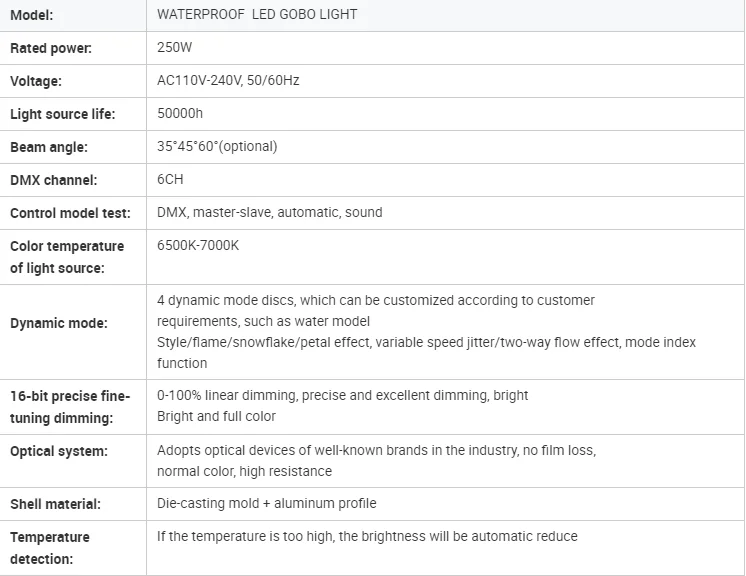Select the 35°45°60°(optional) beam angle value
This screenshot has height=576, width=746.
[x=217, y=146]
